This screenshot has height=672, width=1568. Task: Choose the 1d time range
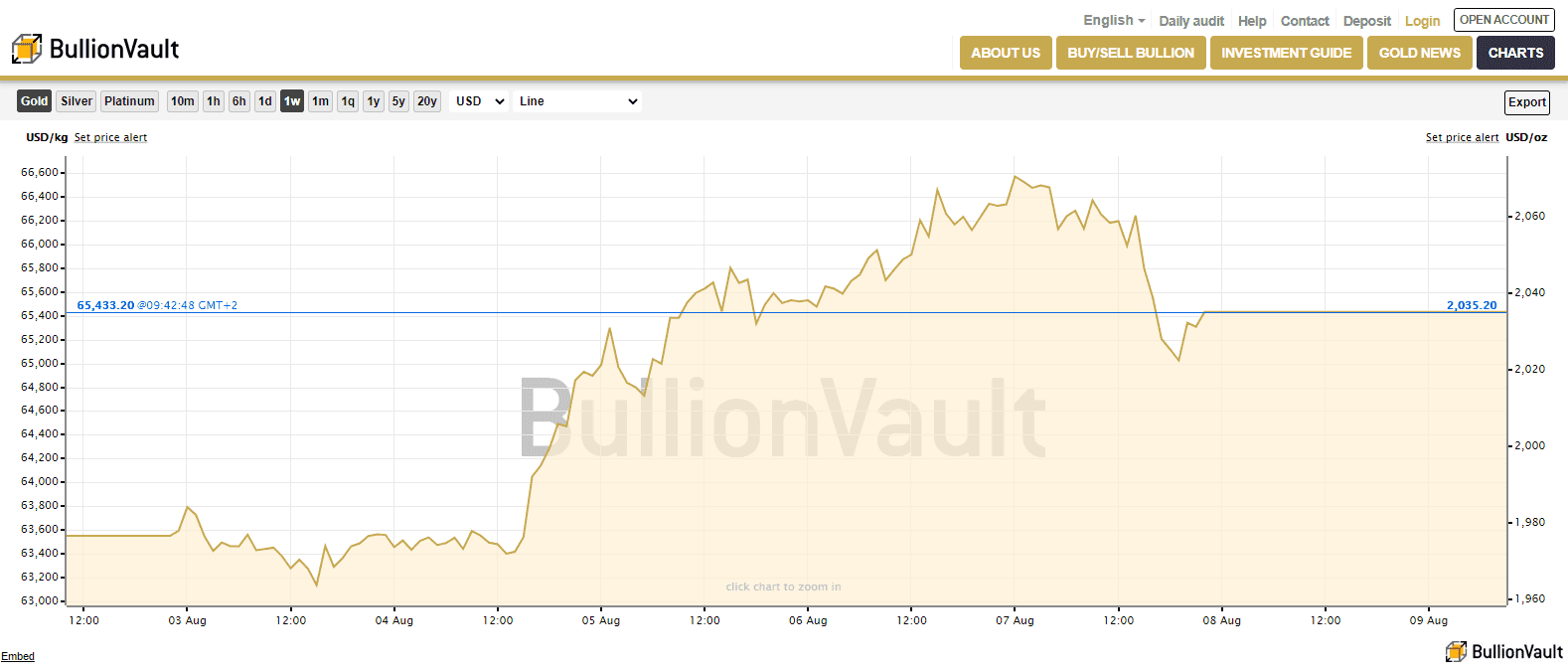265,101
